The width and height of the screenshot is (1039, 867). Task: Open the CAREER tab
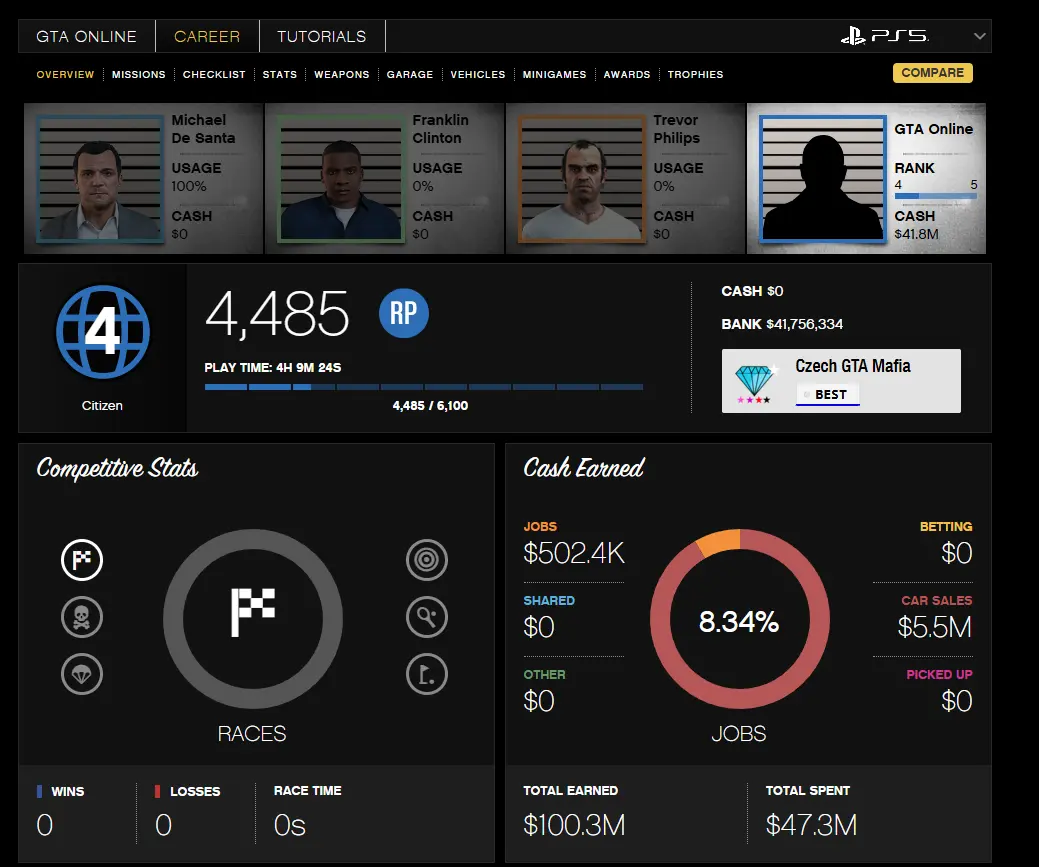click(207, 36)
